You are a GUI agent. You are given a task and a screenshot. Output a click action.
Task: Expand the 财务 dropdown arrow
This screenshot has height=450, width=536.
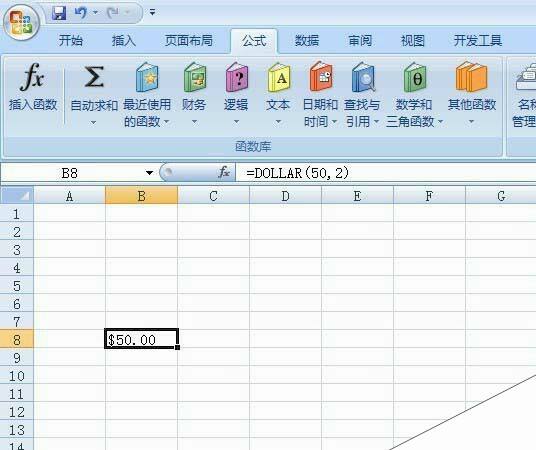pyautogui.click(x=194, y=122)
